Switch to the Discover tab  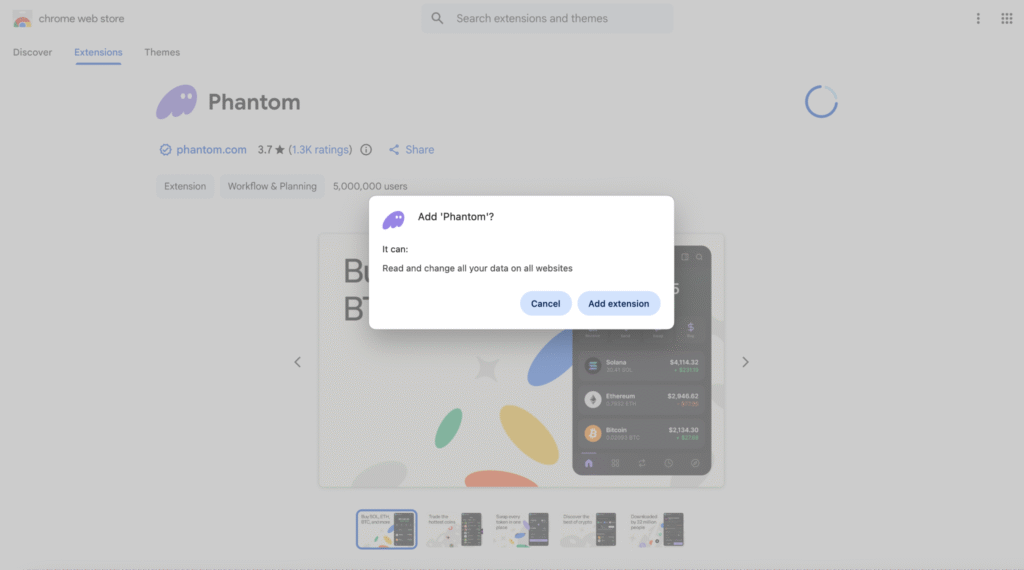click(32, 52)
